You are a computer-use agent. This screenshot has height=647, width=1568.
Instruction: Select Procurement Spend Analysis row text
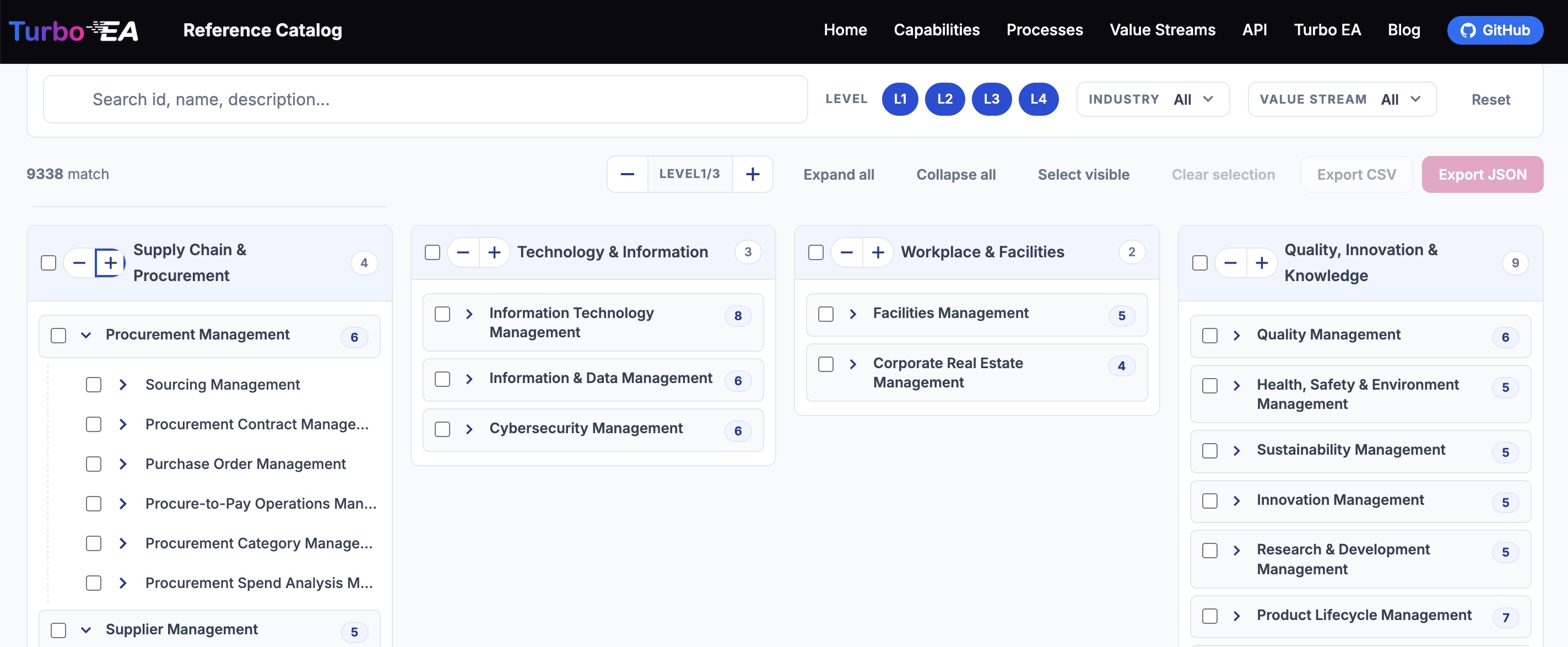click(259, 583)
